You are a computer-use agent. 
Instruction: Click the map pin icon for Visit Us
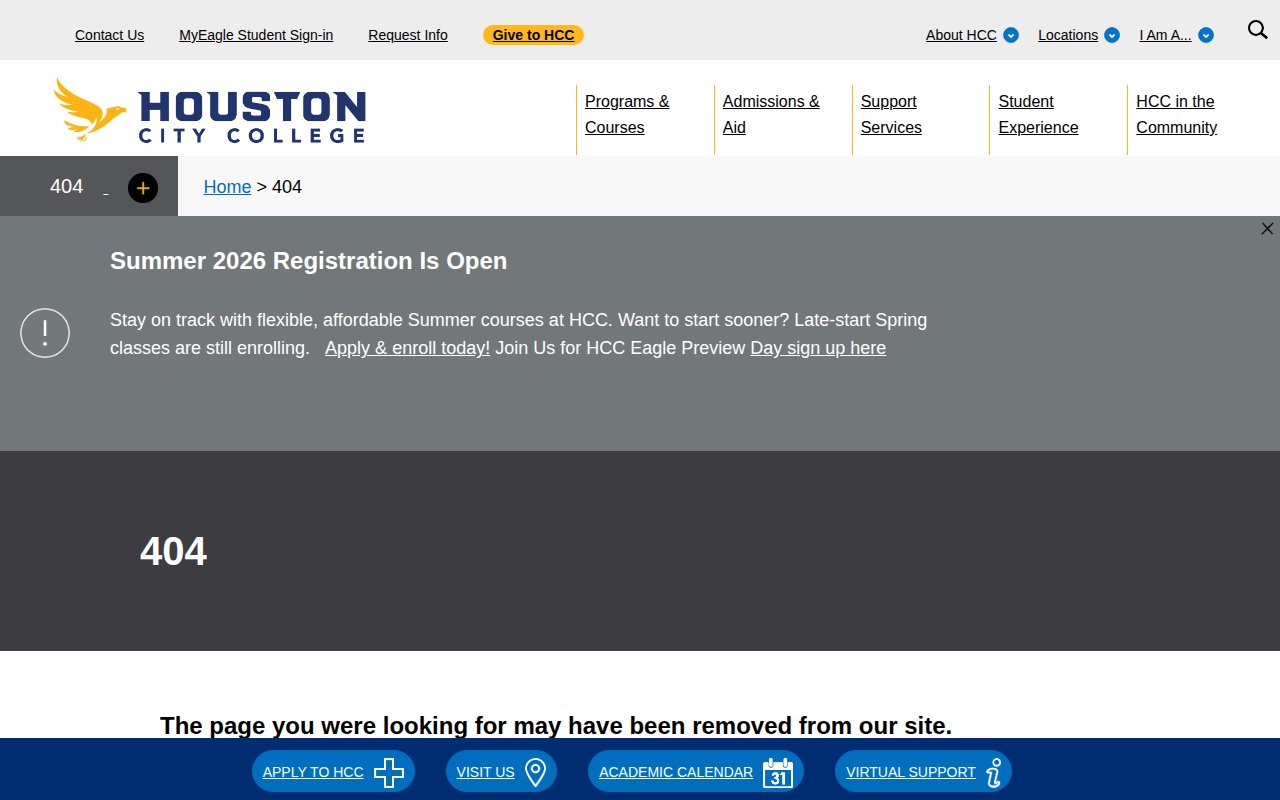[x=535, y=772]
